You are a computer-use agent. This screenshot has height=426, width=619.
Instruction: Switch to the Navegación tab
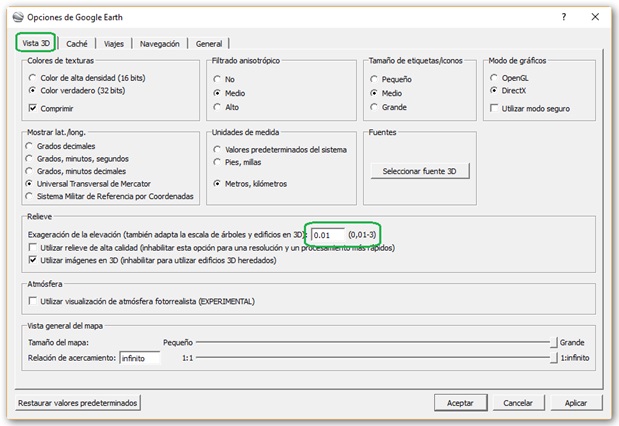tap(159, 44)
